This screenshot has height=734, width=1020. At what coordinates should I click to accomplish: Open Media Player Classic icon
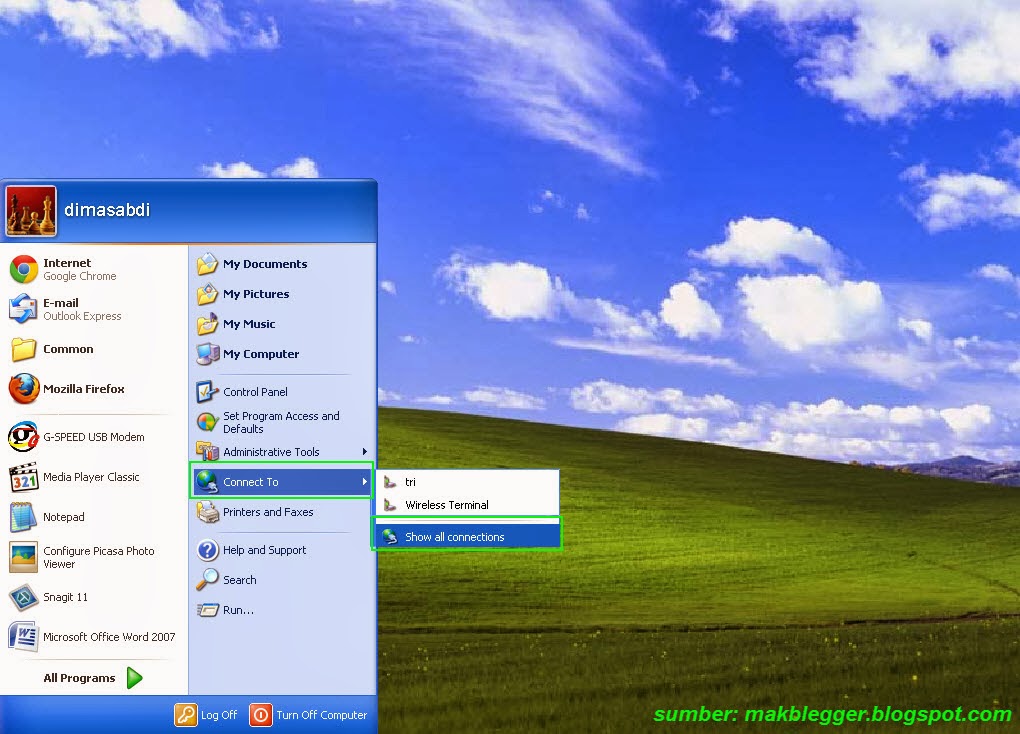coord(23,478)
